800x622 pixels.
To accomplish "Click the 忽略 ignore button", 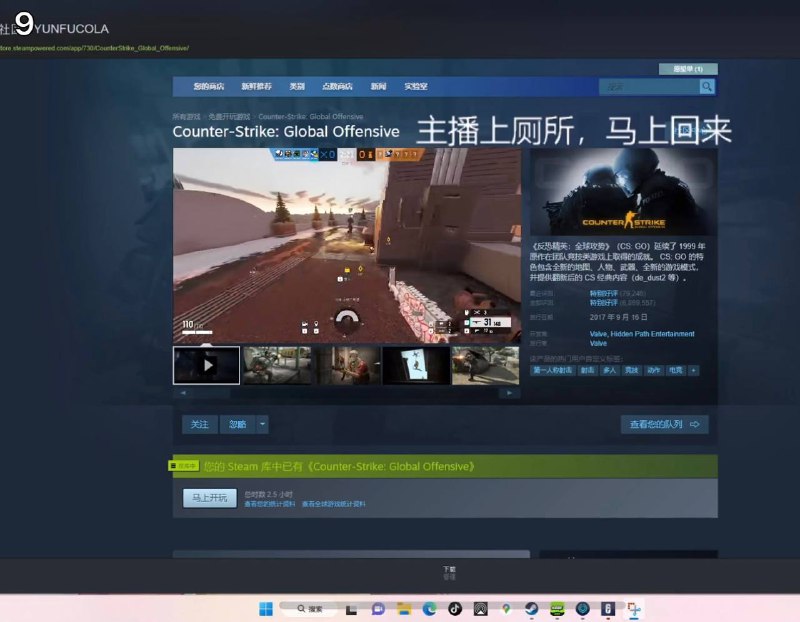I will 237,424.
